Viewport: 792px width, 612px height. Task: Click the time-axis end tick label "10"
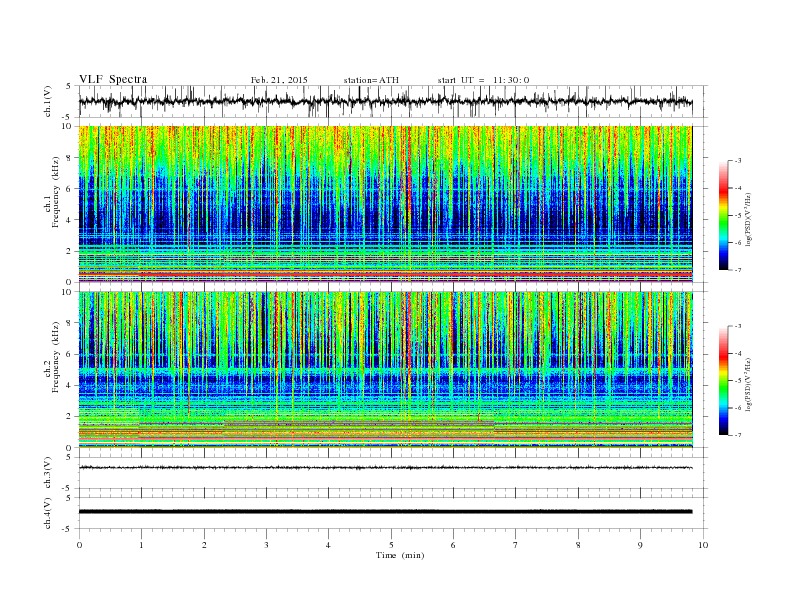click(703, 545)
